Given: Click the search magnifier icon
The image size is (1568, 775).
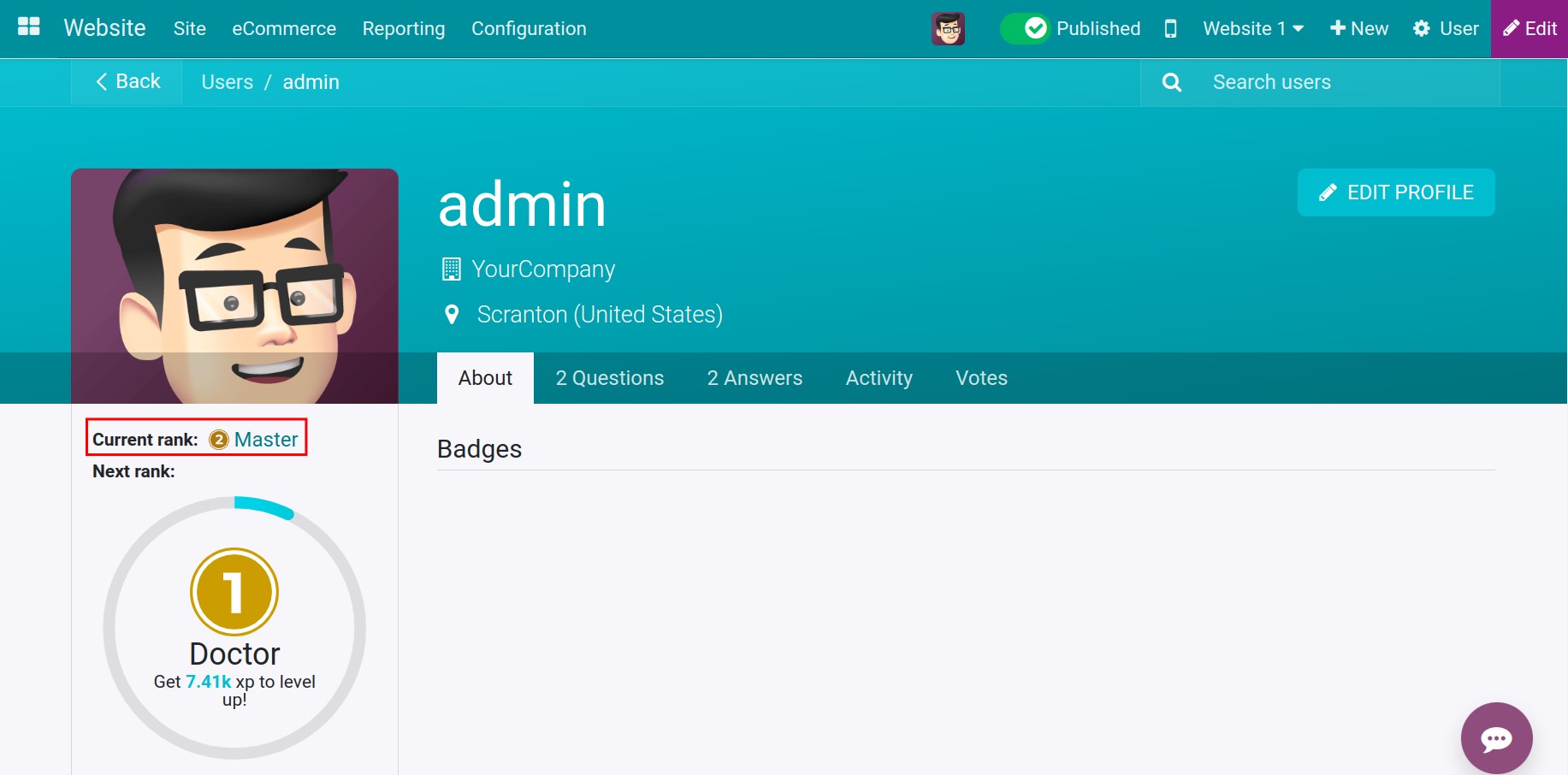Looking at the screenshot, I should [1172, 82].
